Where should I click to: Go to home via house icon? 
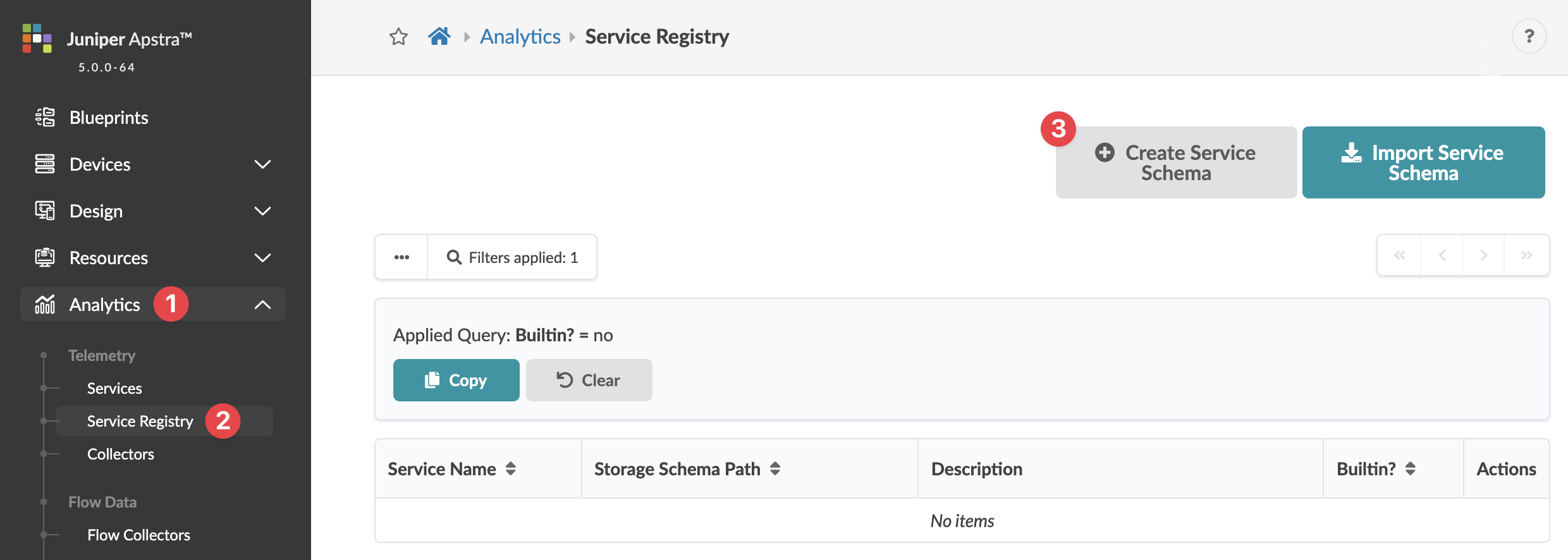pyautogui.click(x=439, y=36)
